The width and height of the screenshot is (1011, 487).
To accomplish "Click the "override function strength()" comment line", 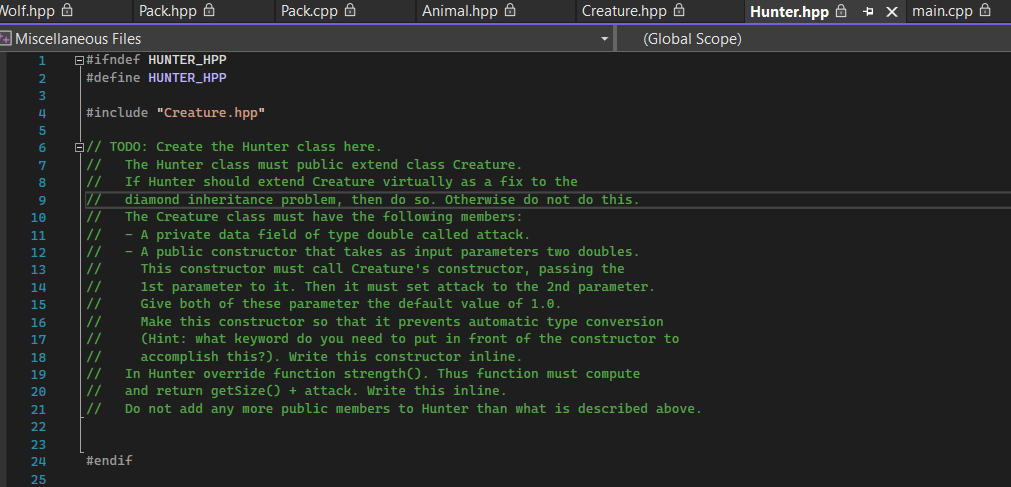I will click(x=362, y=373).
